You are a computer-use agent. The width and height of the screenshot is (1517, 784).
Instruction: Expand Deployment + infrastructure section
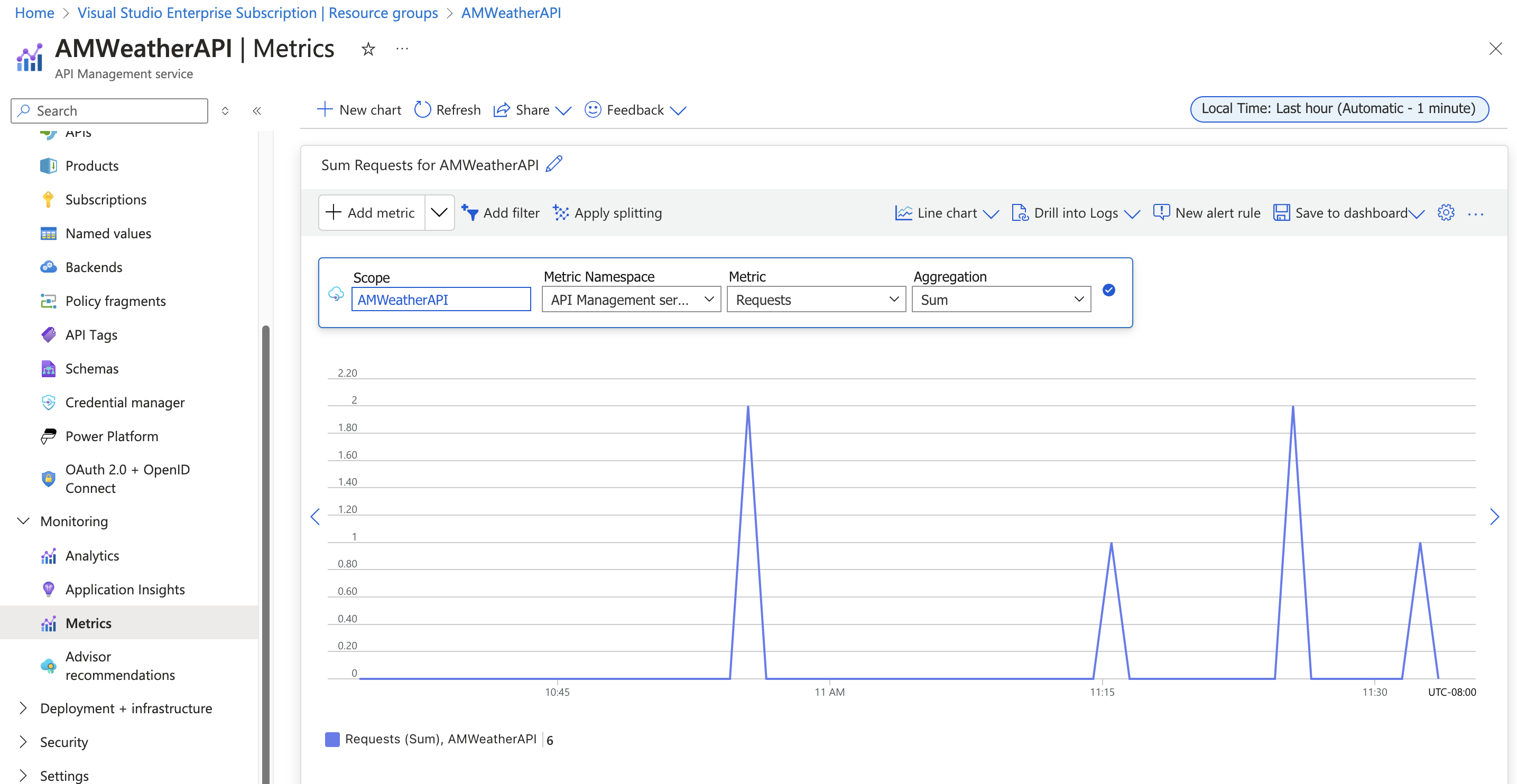pyautogui.click(x=23, y=708)
